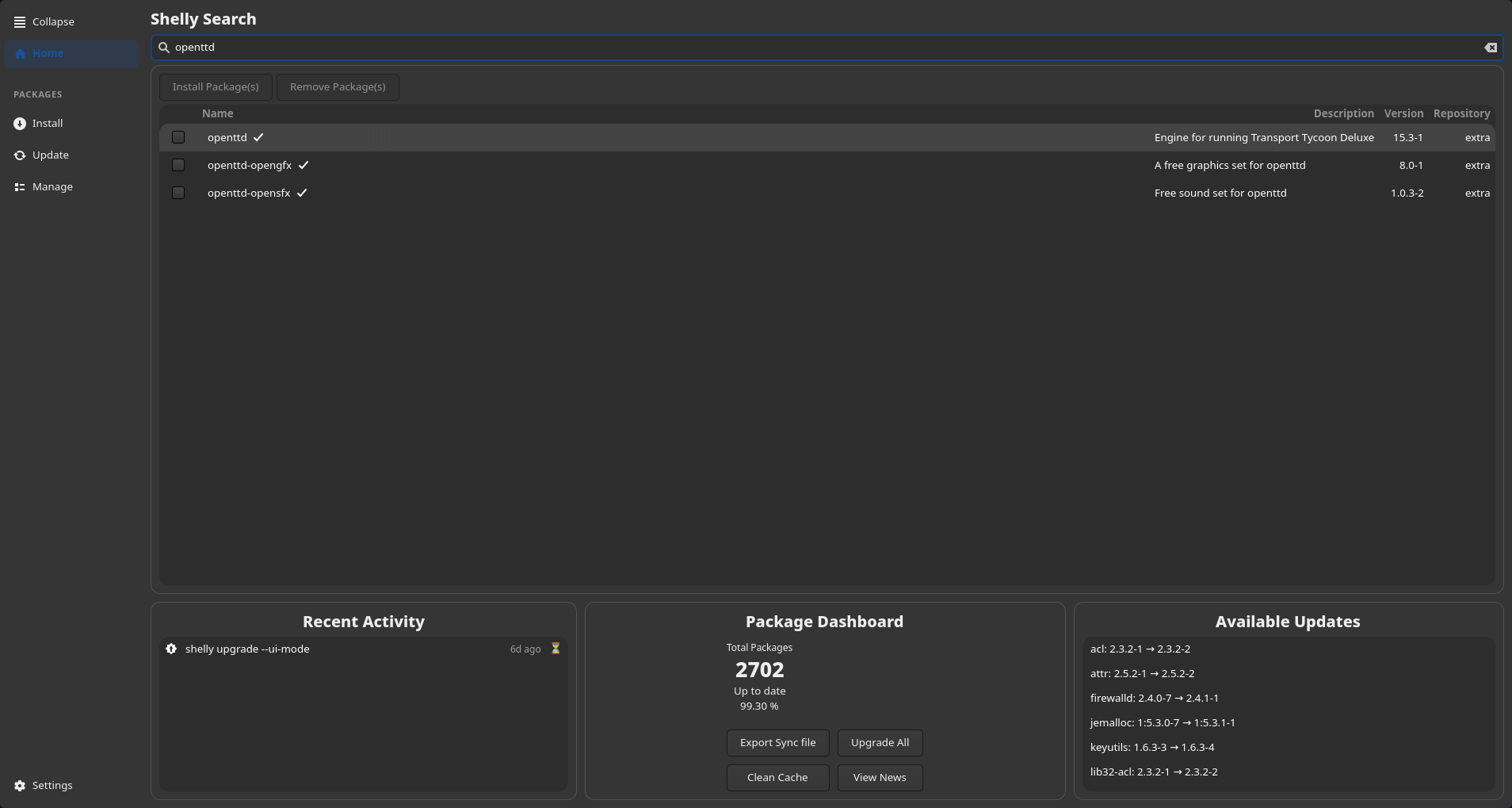Select the openttd package name
Viewport: 1512px width, 808px height.
tap(227, 138)
